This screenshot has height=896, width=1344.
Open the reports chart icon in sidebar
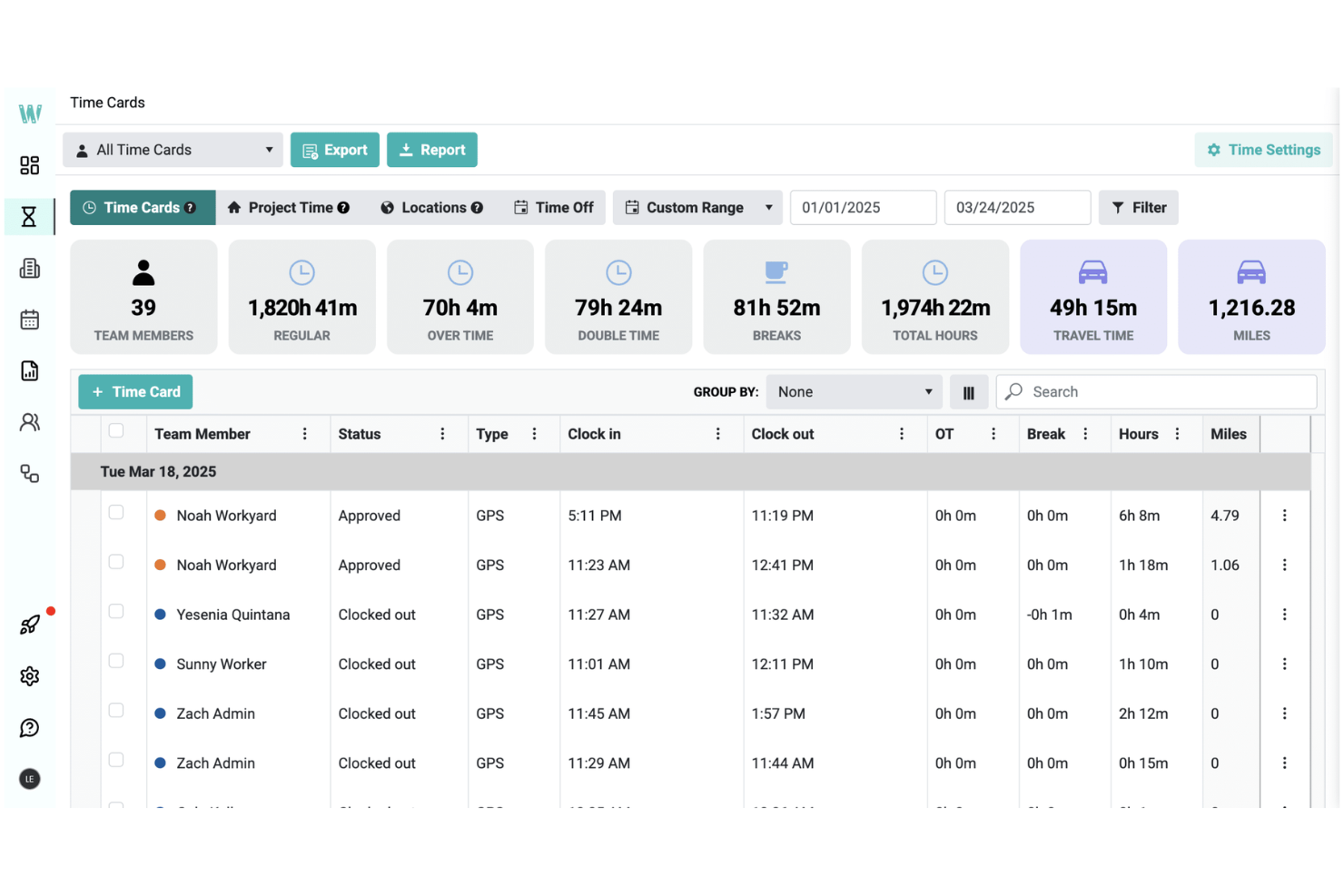(x=30, y=371)
